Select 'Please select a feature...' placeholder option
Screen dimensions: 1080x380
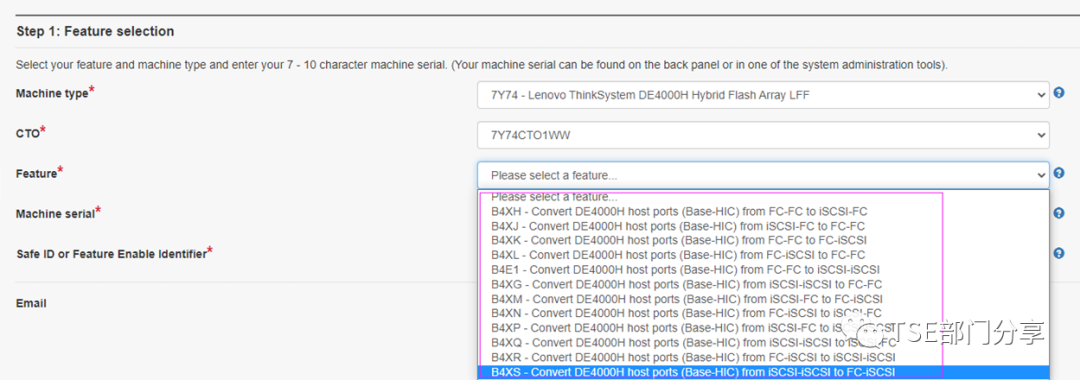click(763, 197)
